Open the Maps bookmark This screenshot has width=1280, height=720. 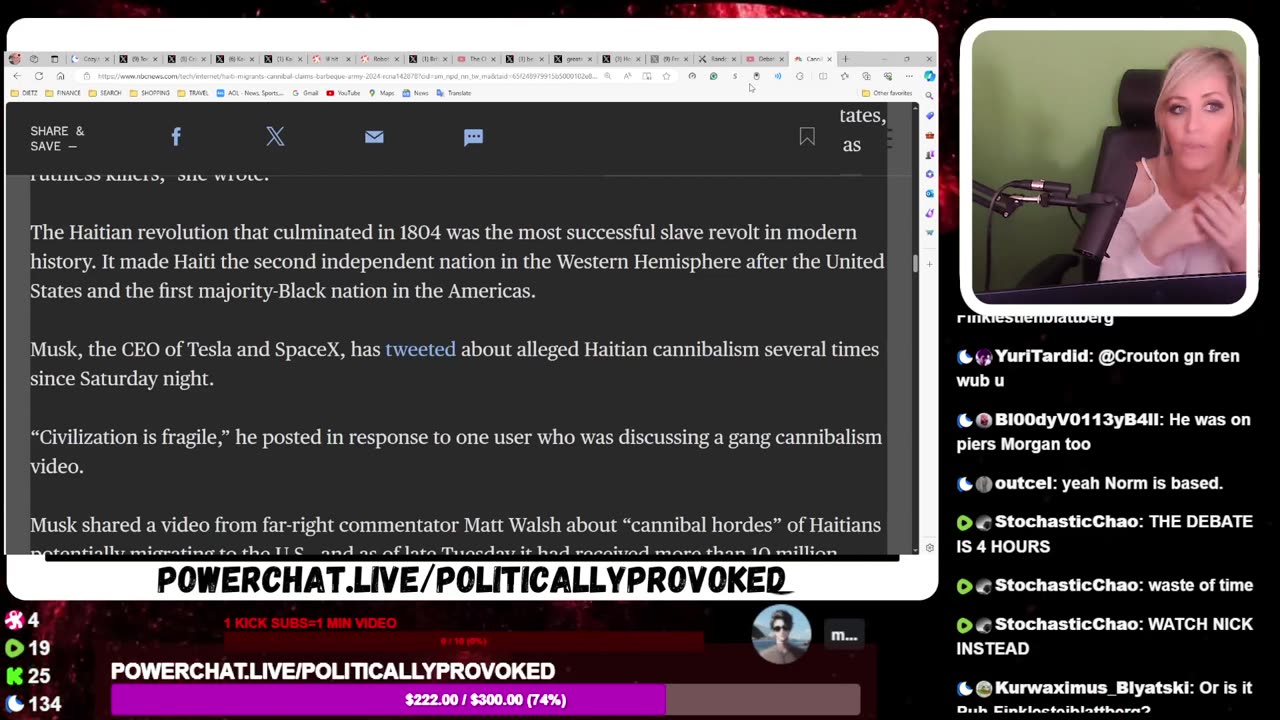[381, 93]
